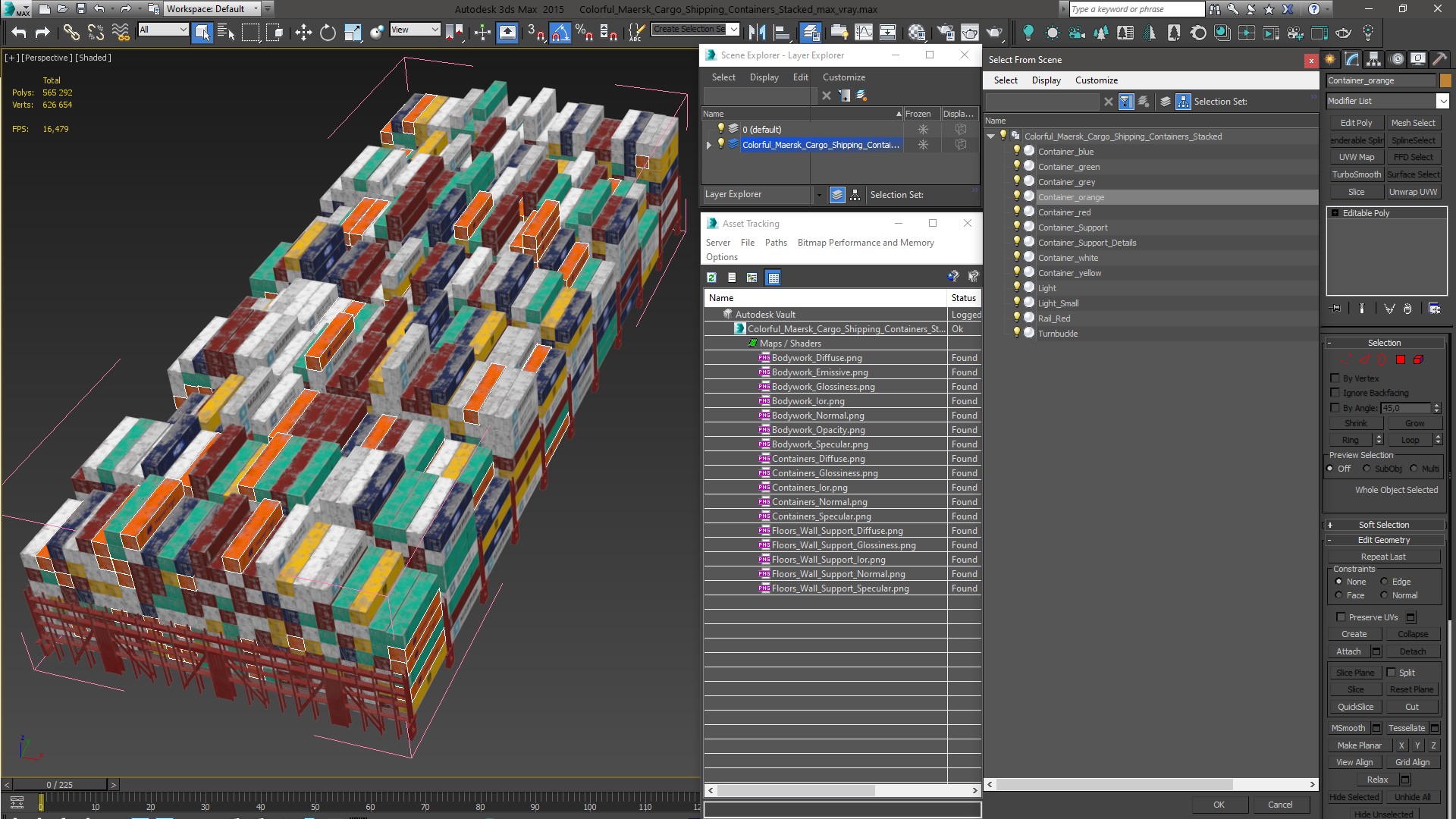
Task: Activate the Select and Link tool
Action: pos(71,32)
